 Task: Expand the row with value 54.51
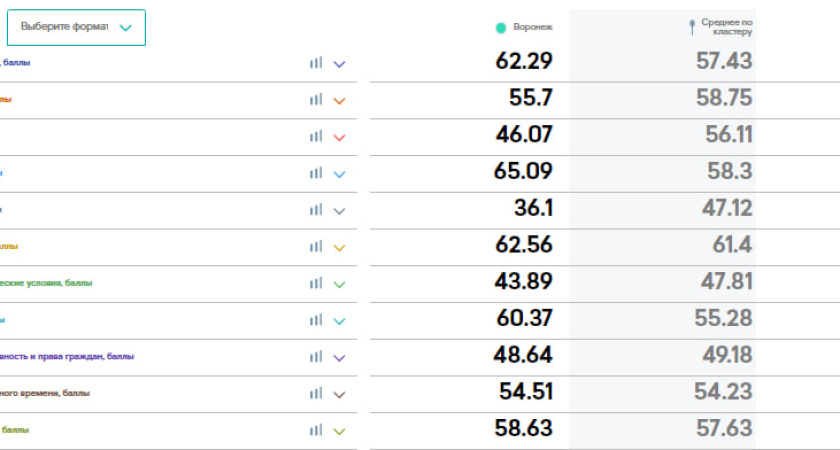coord(339,394)
